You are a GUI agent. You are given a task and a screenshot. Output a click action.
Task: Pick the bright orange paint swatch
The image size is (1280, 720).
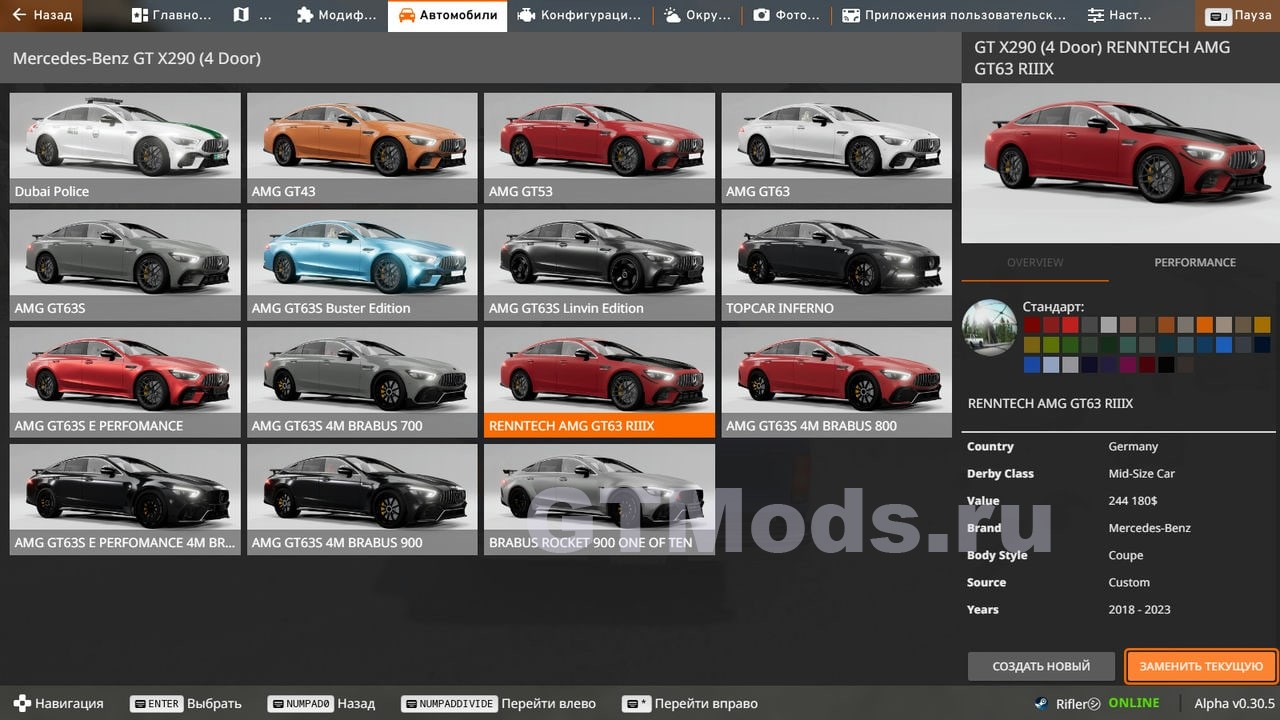click(1205, 325)
